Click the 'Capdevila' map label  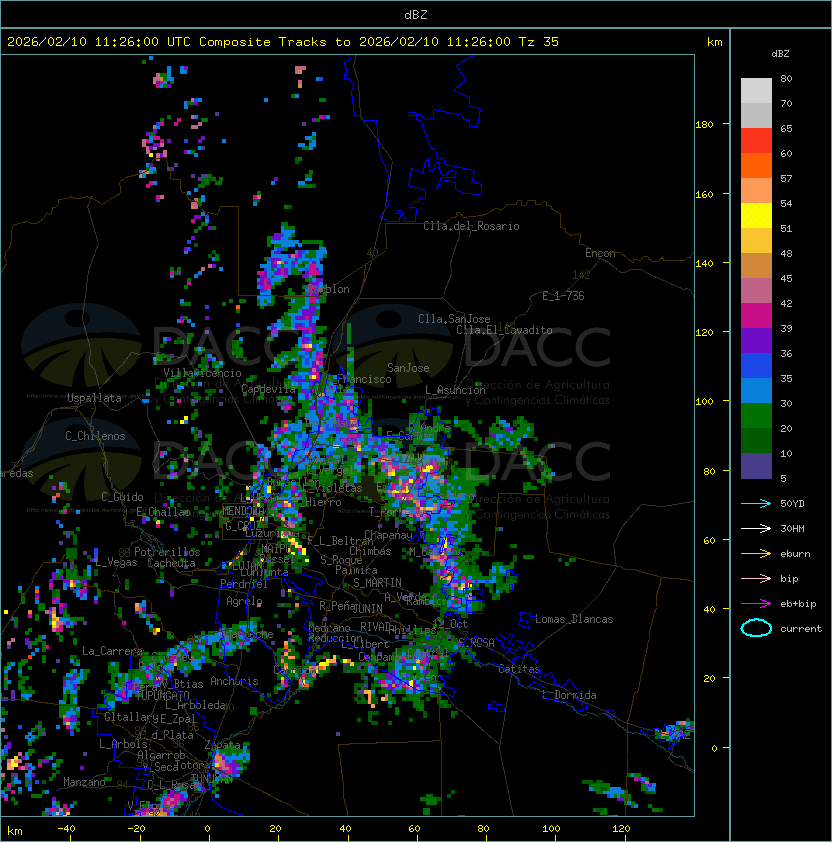[x=268, y=389]
